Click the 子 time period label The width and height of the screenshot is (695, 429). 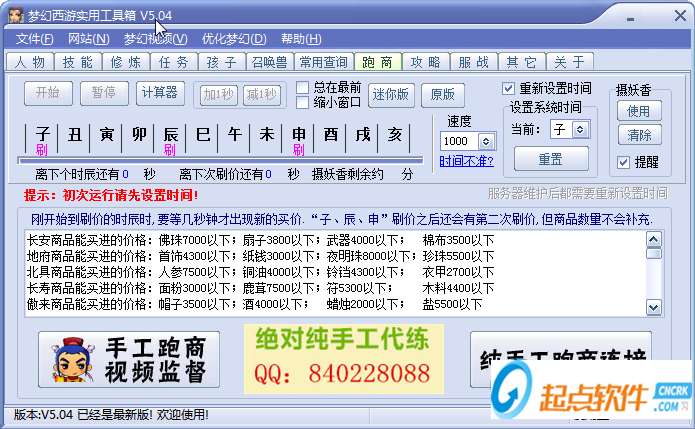(x=43, y=133)
